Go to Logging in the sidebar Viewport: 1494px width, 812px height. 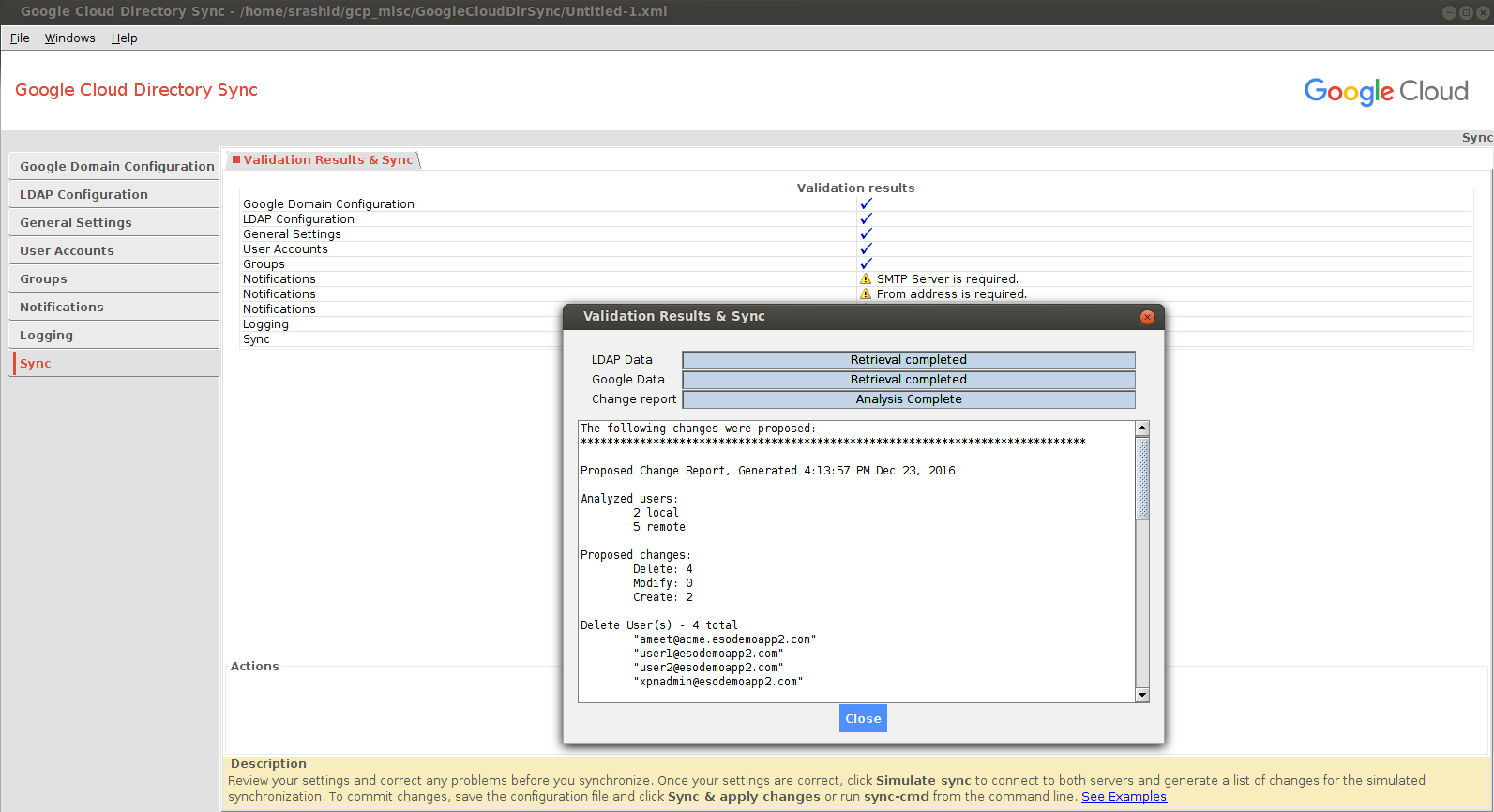pyautogui.click(x=114, y=335)
